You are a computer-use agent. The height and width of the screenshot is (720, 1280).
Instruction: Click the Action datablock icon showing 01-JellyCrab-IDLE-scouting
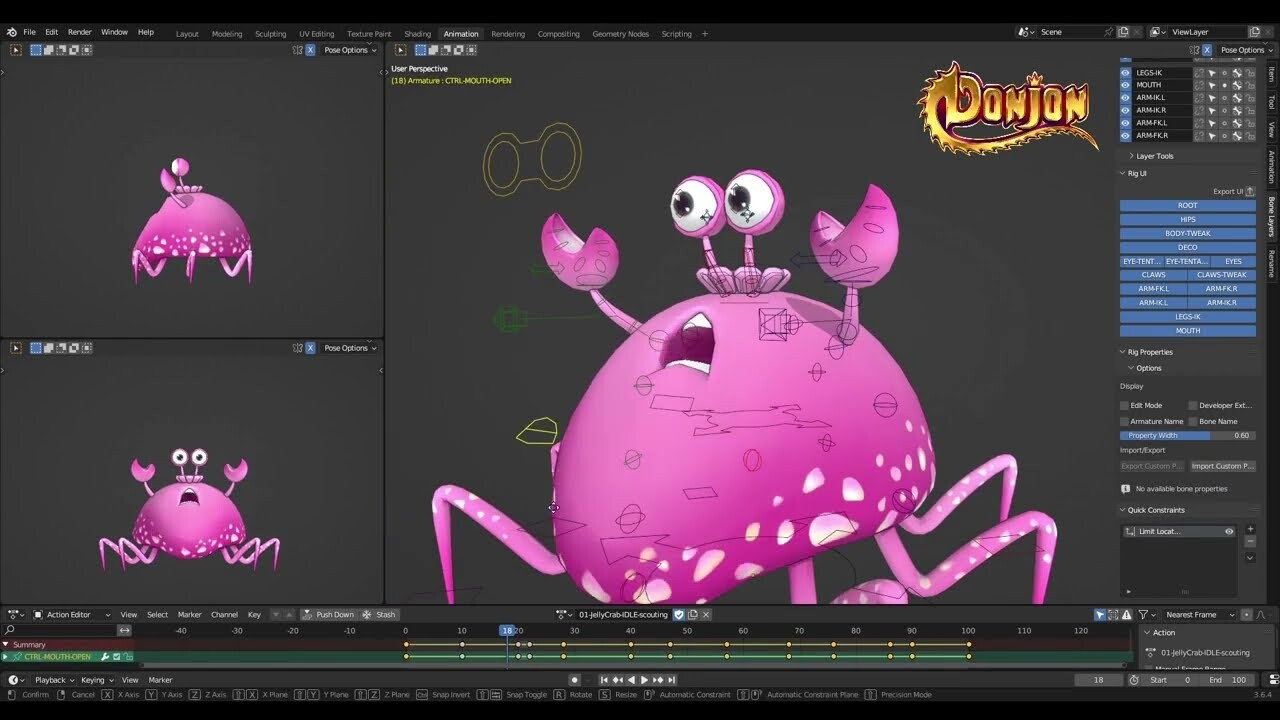(561, 614)
